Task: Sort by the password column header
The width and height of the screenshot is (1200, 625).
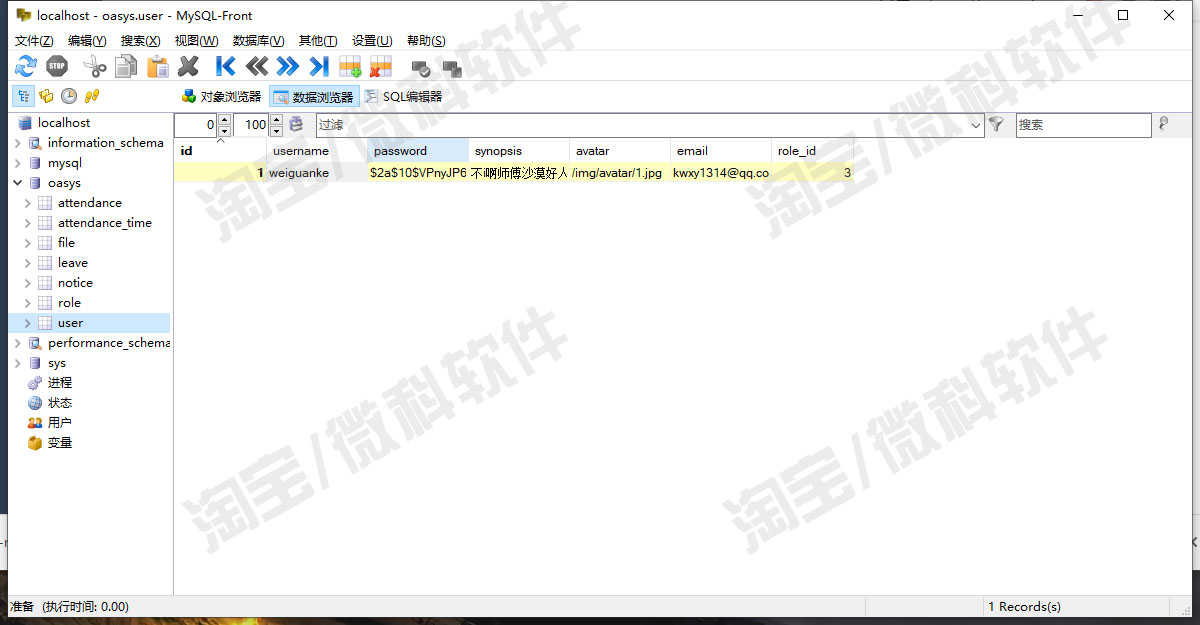Action: [418, 151]
